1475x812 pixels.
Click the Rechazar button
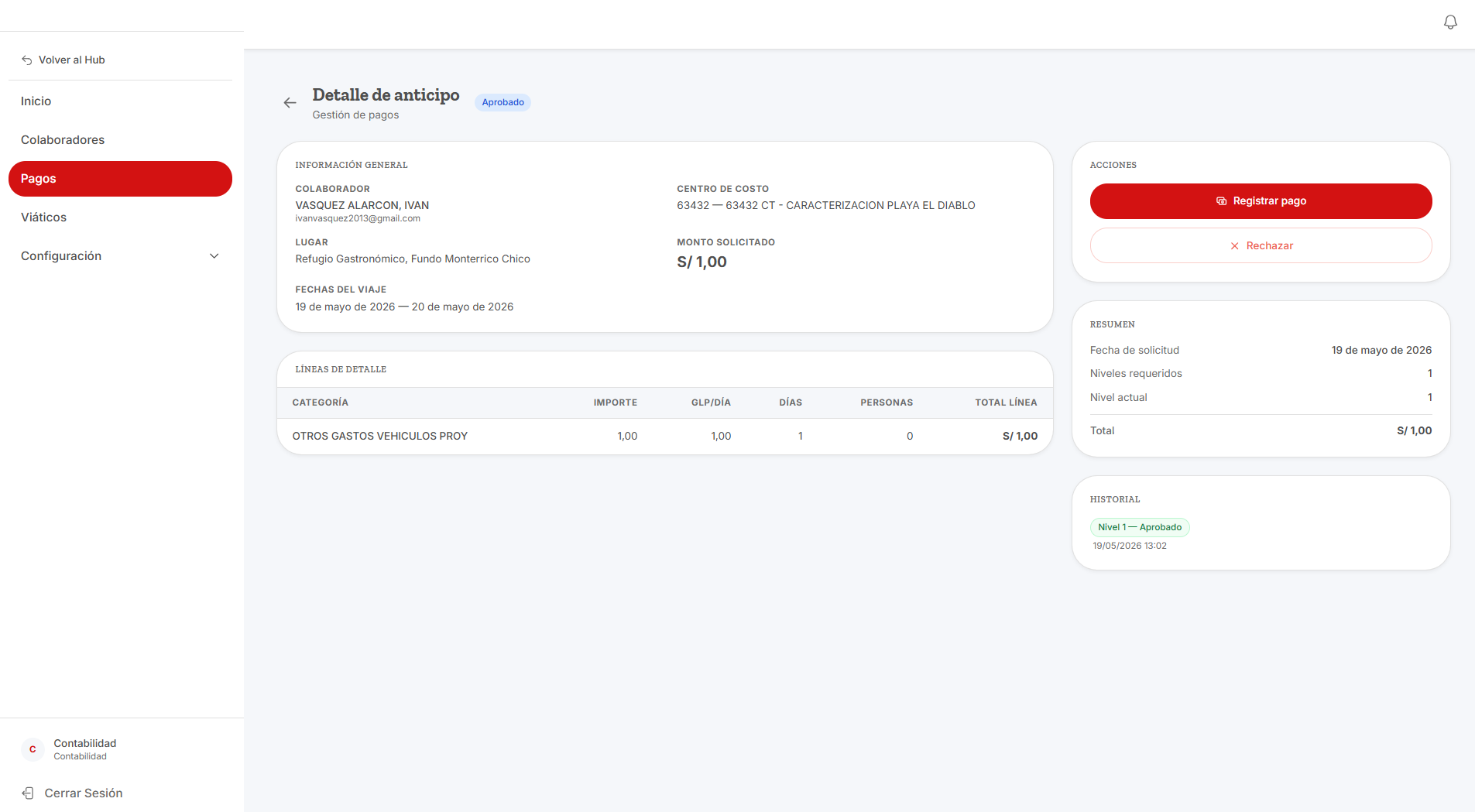click(x=1261, y=245)
